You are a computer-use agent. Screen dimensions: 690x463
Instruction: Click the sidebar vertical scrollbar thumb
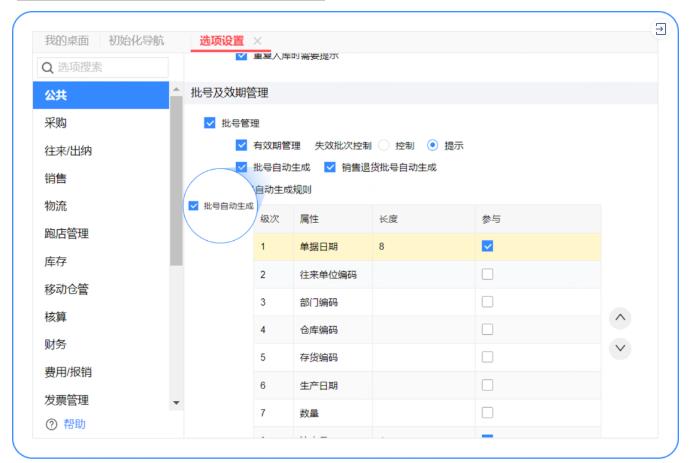coord(176,180)
